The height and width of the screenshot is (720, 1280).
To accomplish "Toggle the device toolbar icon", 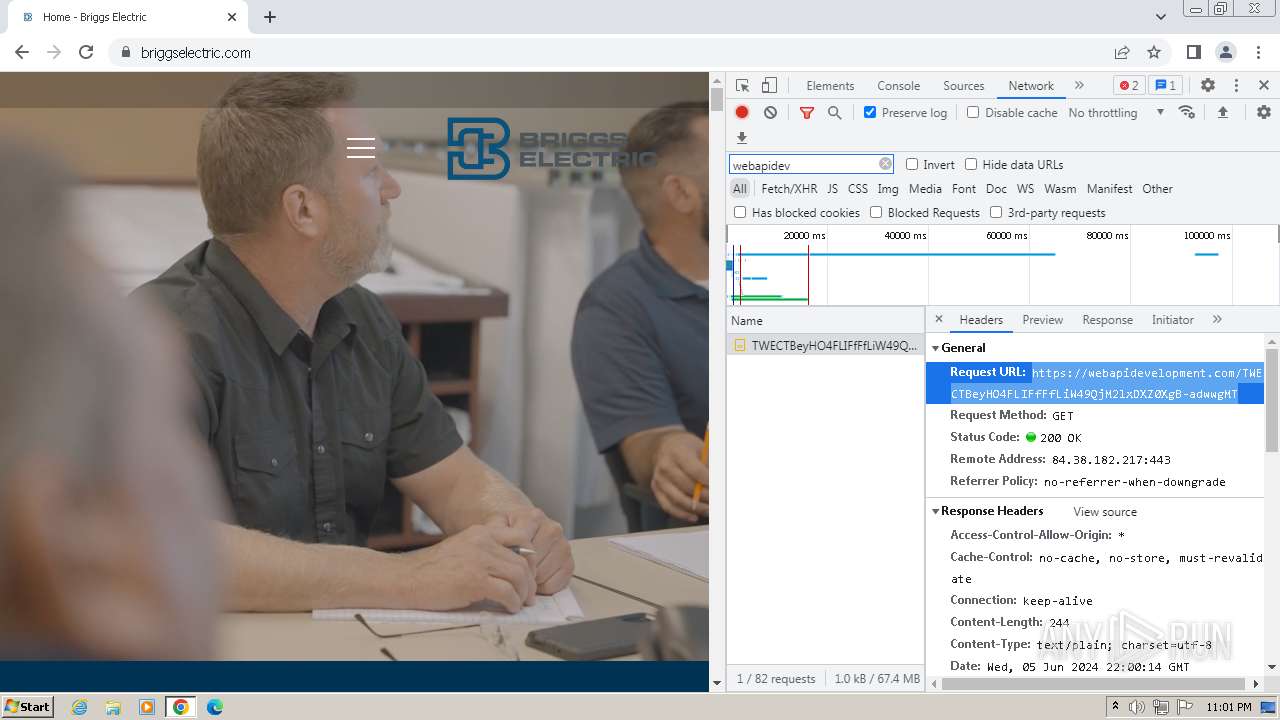I will [x=769, y=86].
